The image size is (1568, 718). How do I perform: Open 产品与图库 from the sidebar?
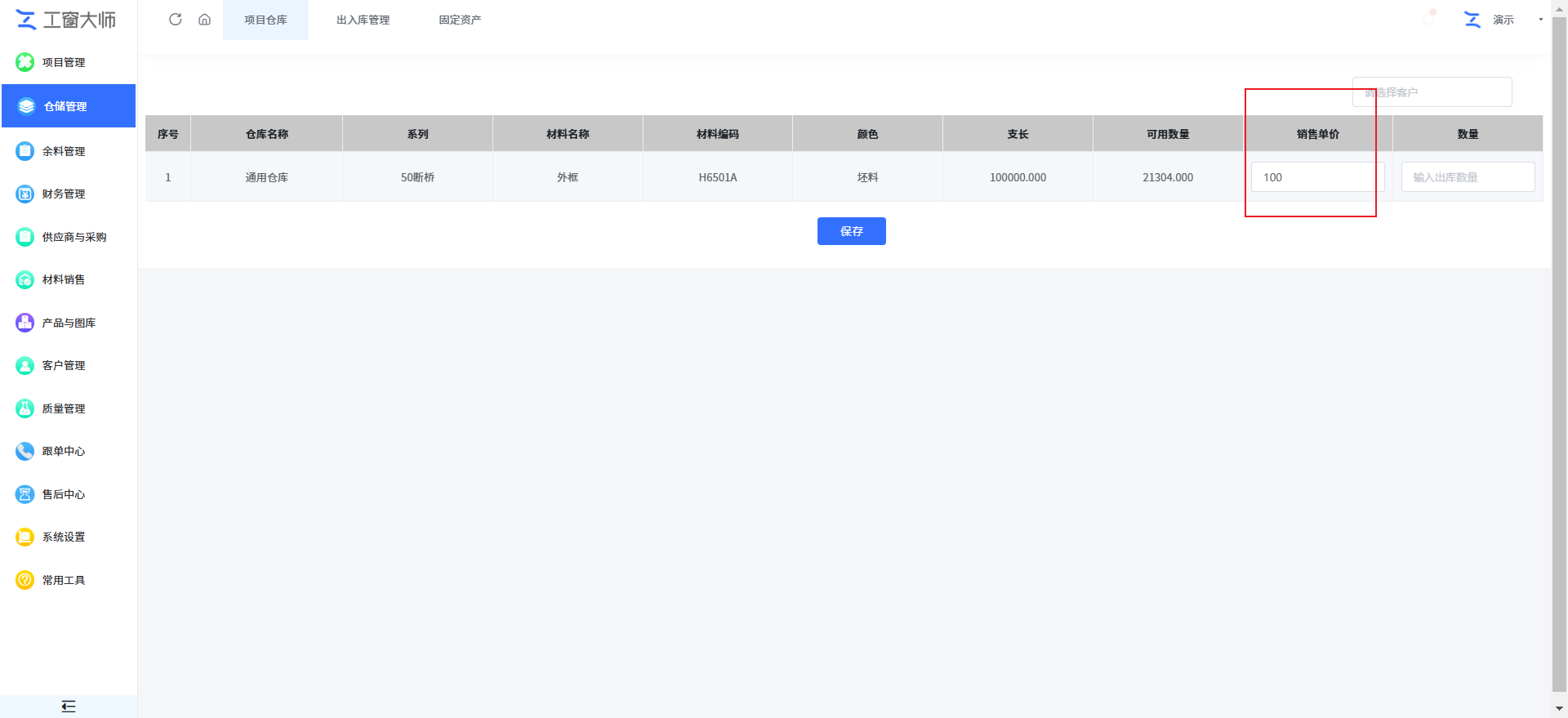click(x=69, y=323)
